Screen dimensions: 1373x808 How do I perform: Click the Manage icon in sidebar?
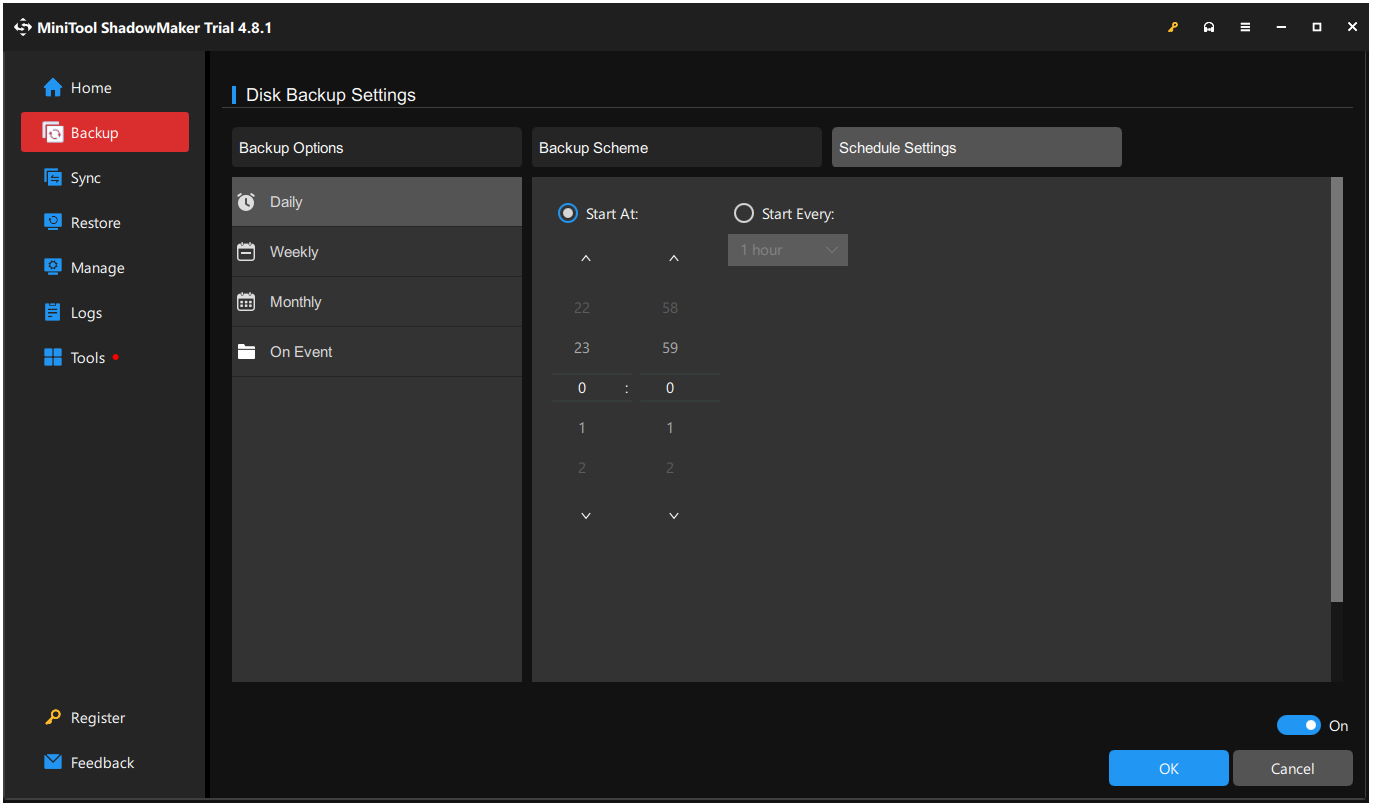pos(53,268)
